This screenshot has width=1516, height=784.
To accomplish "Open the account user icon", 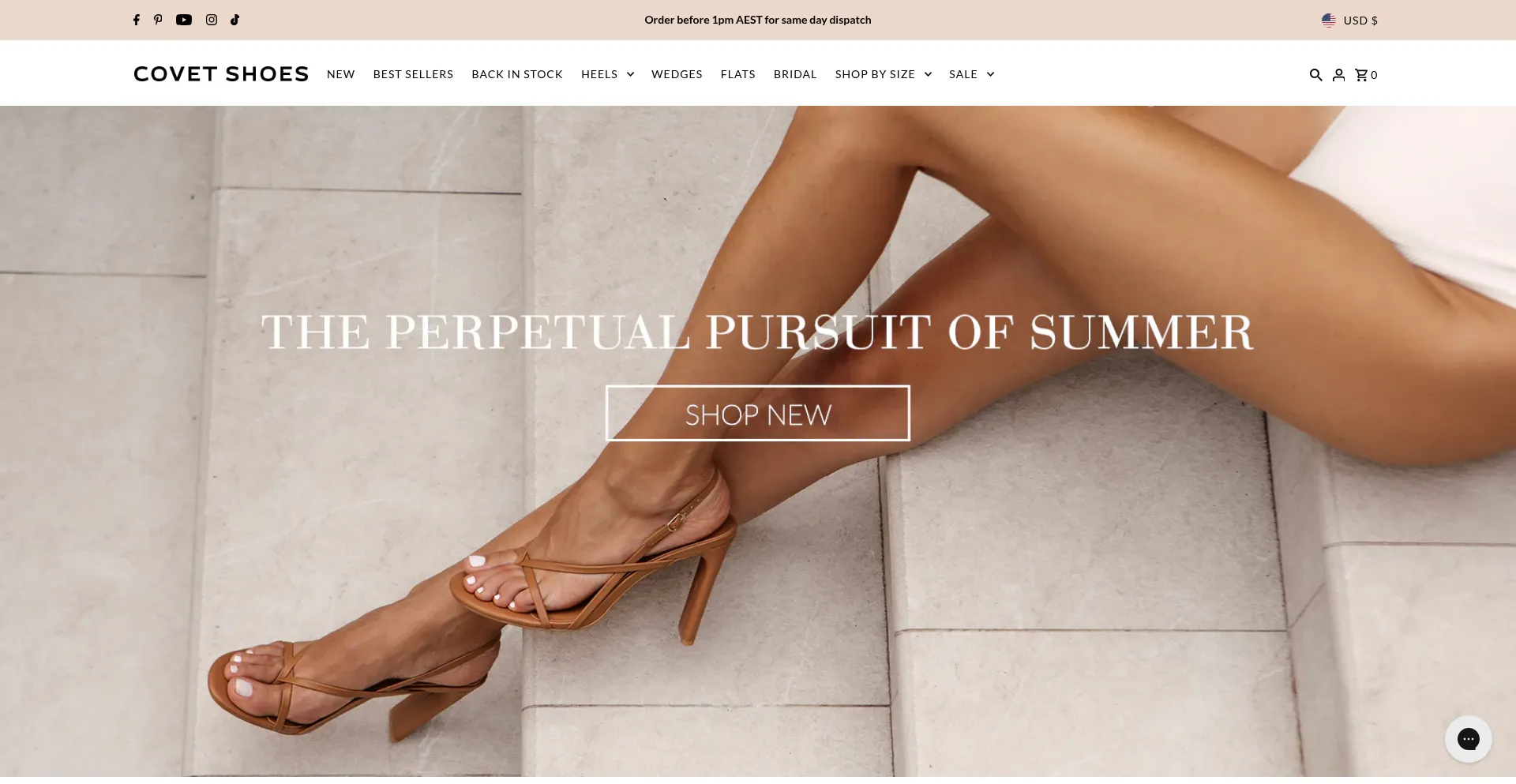I will click(1338, 75).
